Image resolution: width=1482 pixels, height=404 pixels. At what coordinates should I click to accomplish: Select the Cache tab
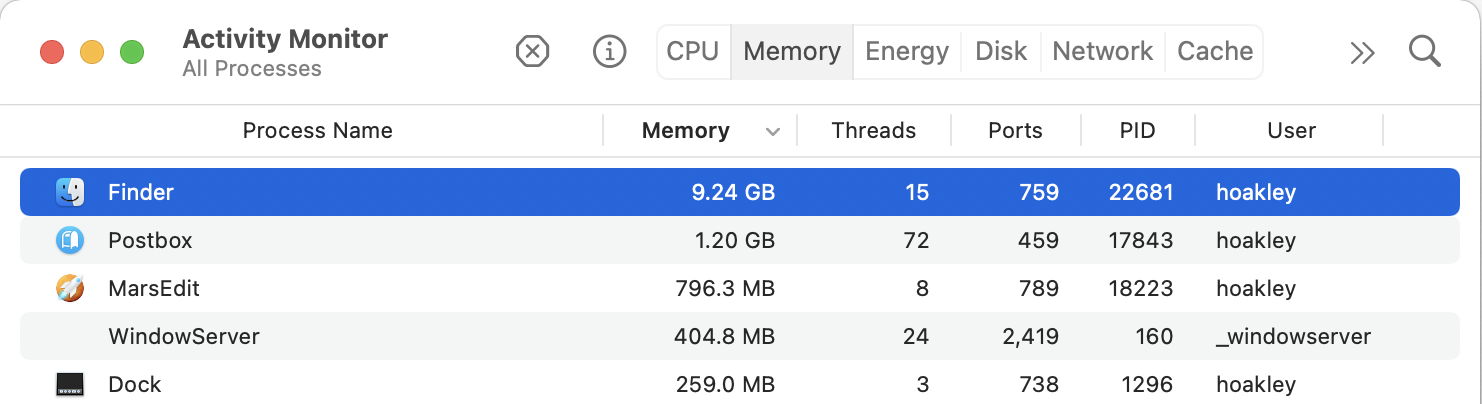(x=1215, y=51)
